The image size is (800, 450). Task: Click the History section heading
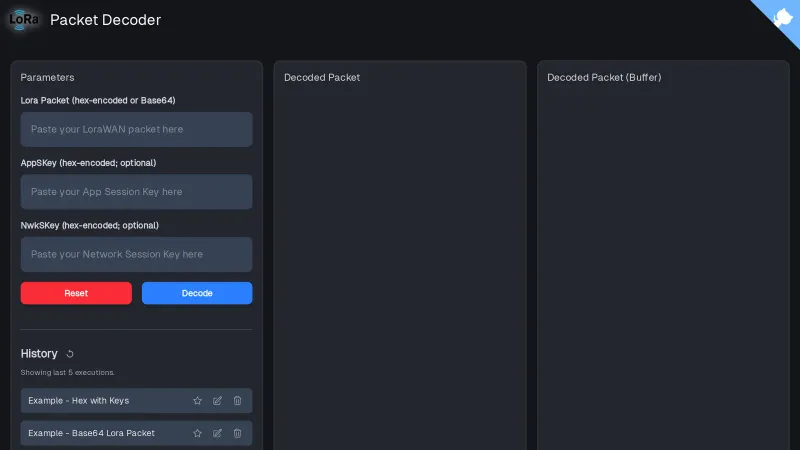click(39, 354)
